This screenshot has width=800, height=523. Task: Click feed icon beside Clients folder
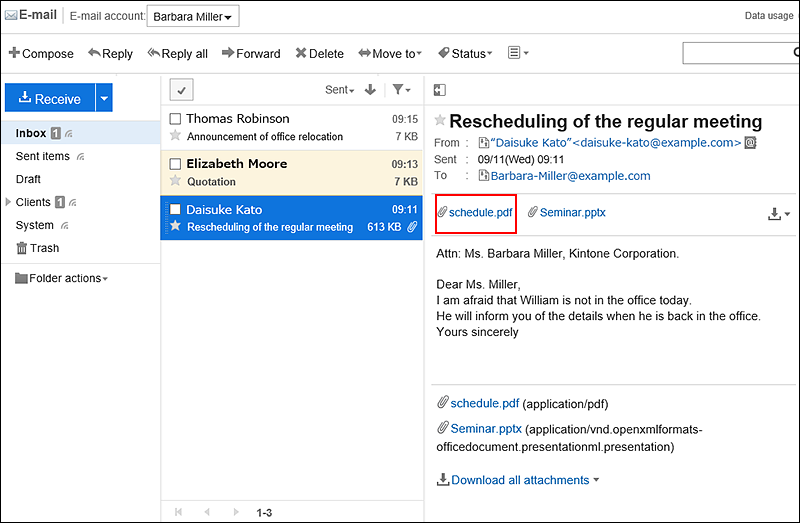tap(73, 203)
